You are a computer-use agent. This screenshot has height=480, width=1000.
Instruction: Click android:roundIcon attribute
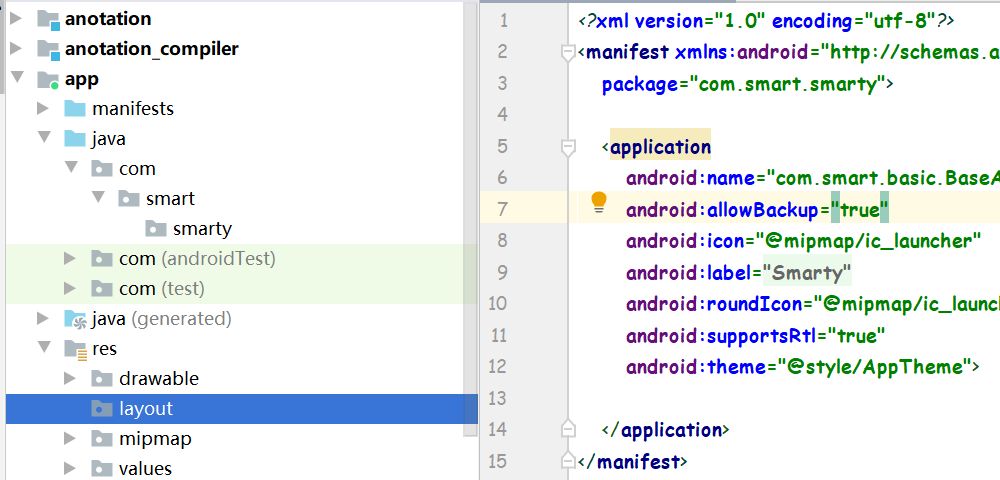pyautogui.click(x=714, y=304)
